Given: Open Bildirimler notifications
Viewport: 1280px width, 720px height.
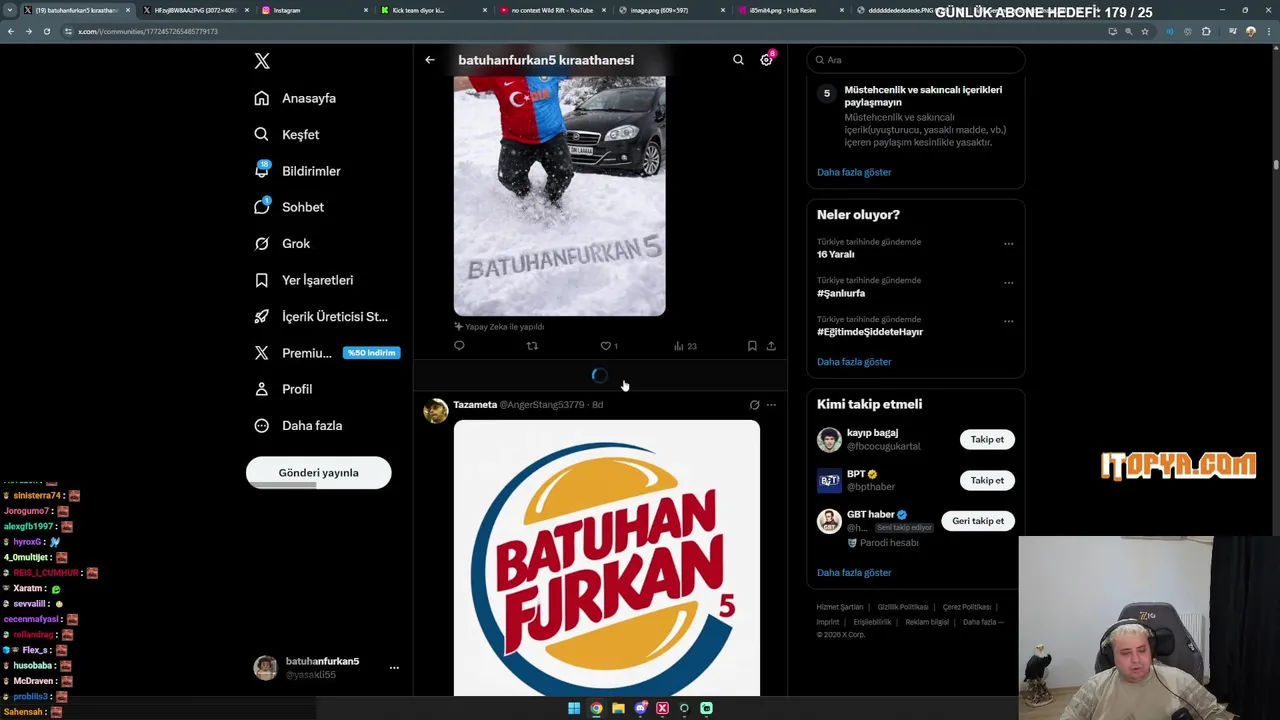Looking at the screenshot, I should (297, 171).
